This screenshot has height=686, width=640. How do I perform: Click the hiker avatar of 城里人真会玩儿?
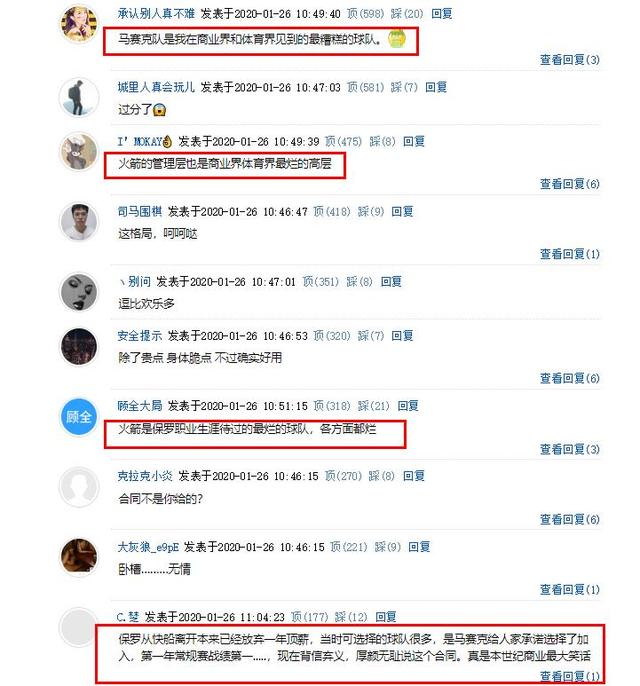point(79,97)
